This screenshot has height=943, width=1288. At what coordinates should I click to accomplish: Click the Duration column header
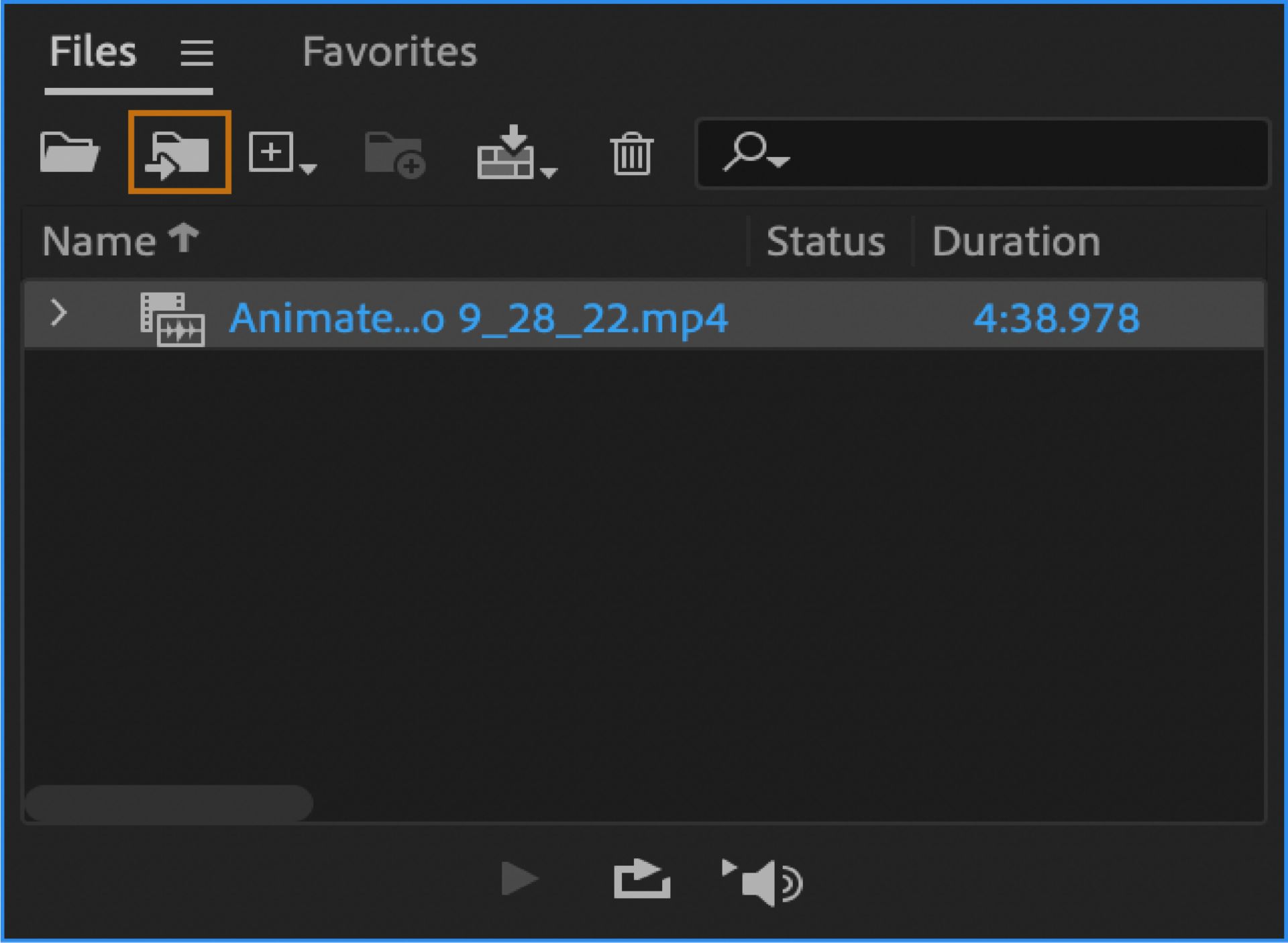click(1016, 242)
